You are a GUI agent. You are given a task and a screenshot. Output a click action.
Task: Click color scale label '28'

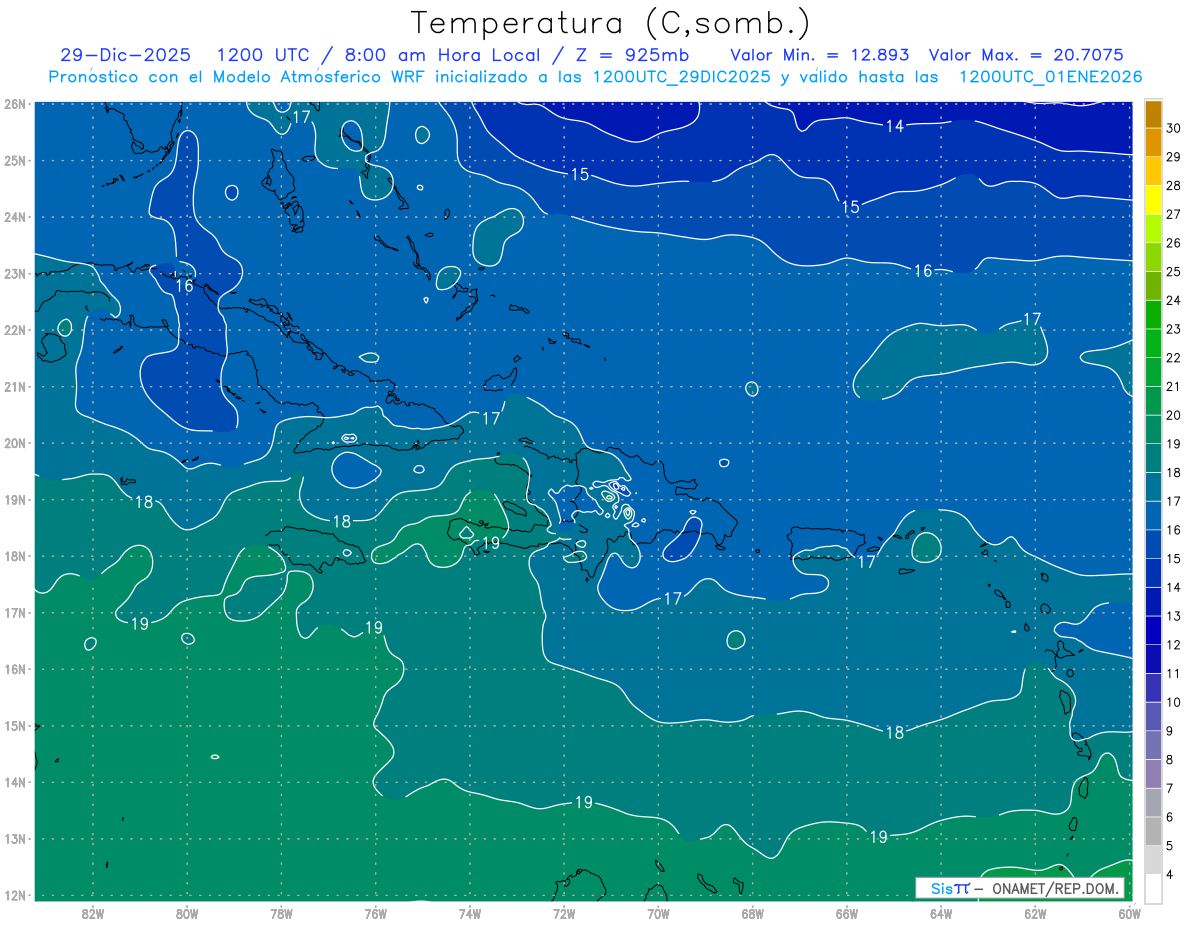pyautogui.click(x=1173, y=185)
